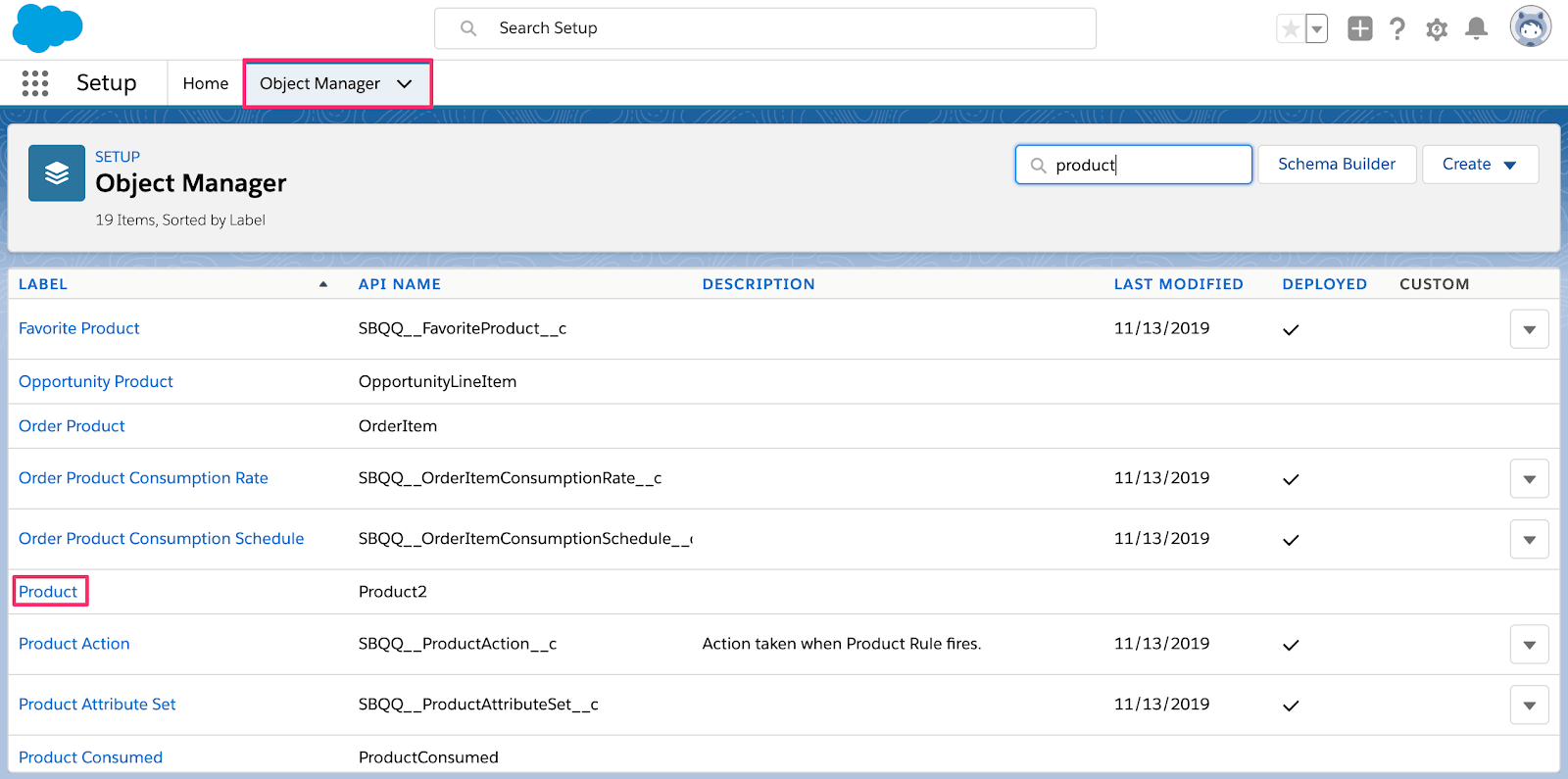This screenshot has height=779, width=1568.
Task: Sort by Description column
Action: tap(759, 284)
